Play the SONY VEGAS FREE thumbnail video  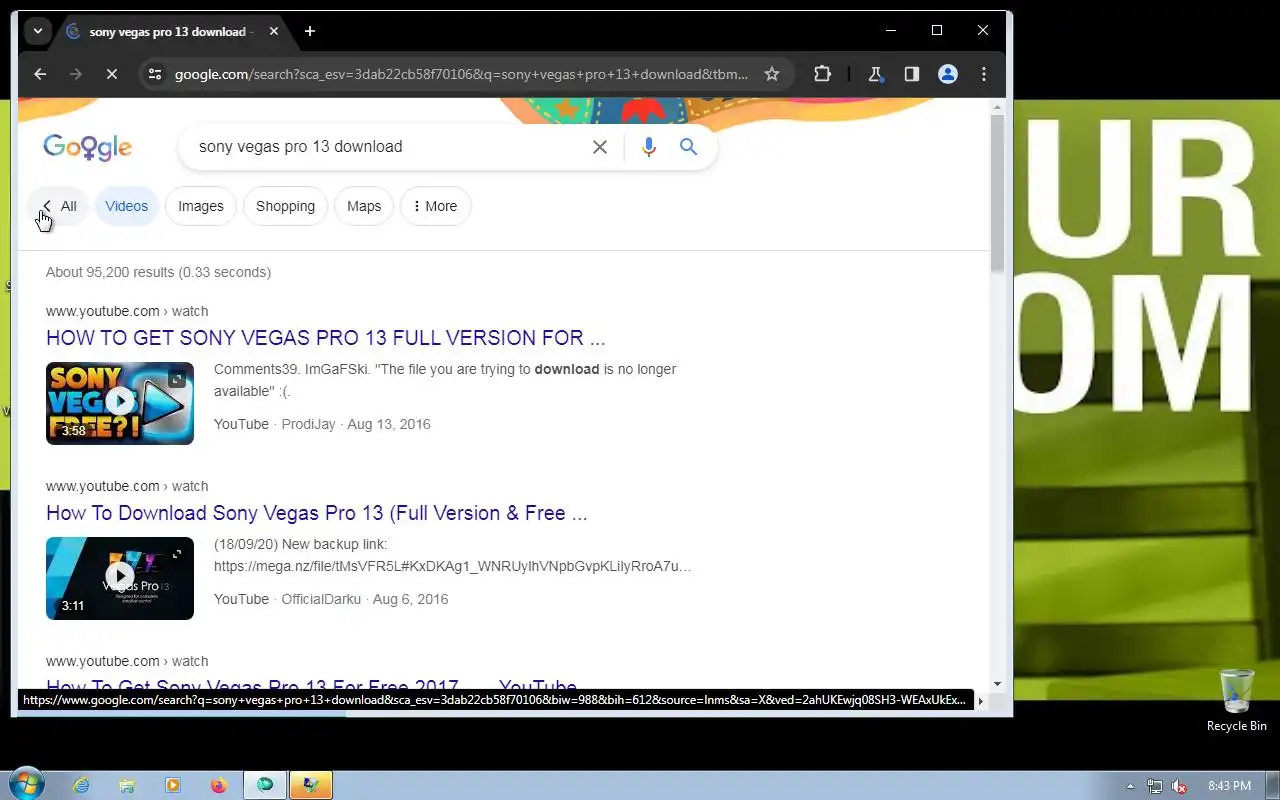click(x=120, y=403)
